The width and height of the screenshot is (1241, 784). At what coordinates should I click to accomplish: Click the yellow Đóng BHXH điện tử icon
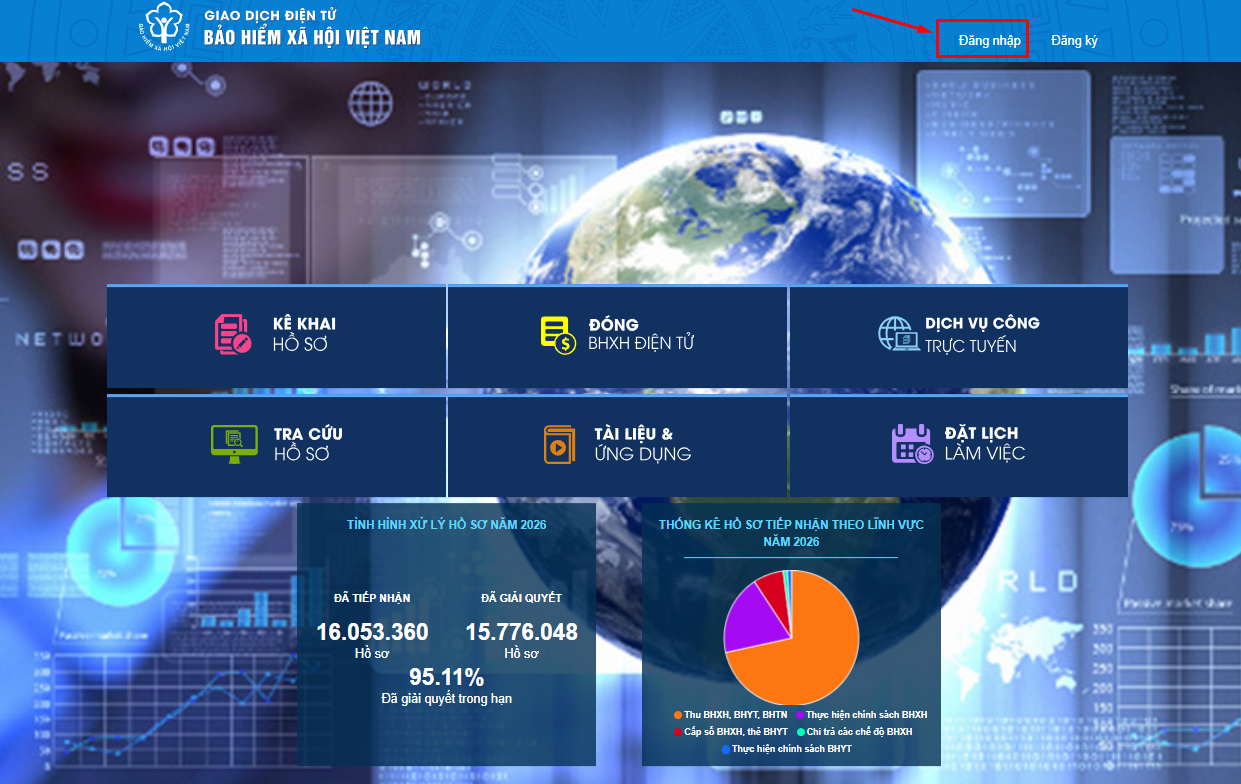(558, 334)
